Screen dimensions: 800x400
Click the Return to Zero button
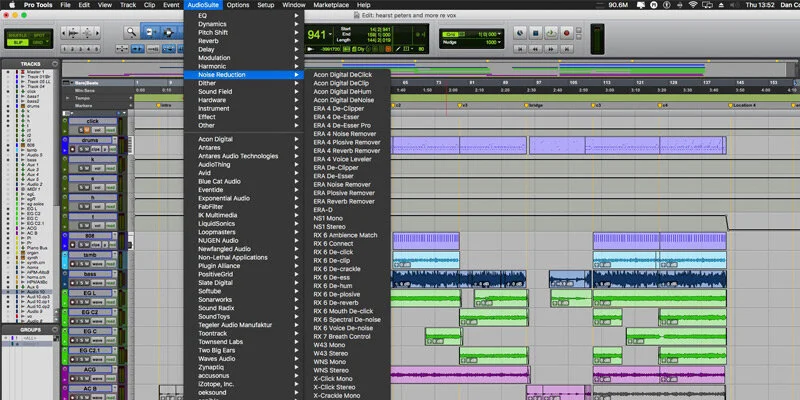click(520, 49)
